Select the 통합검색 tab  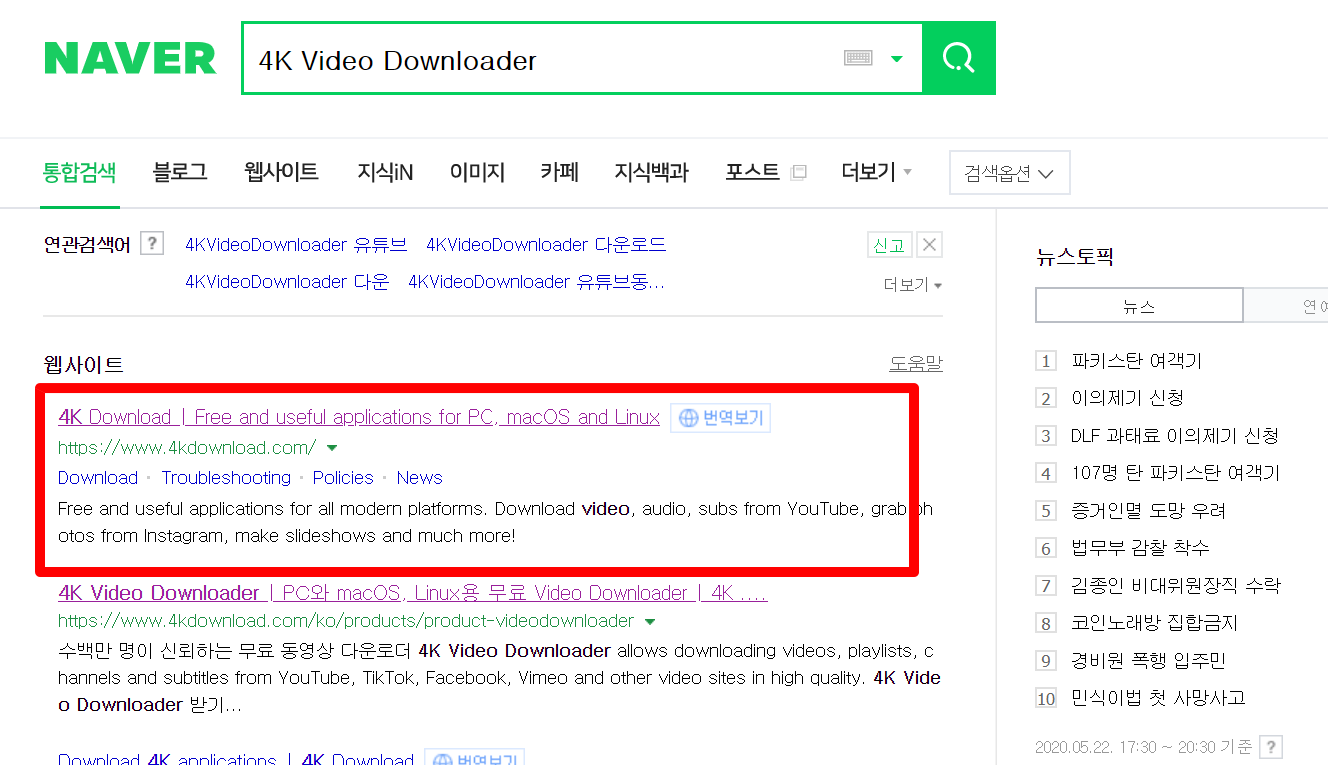(80, 172)
